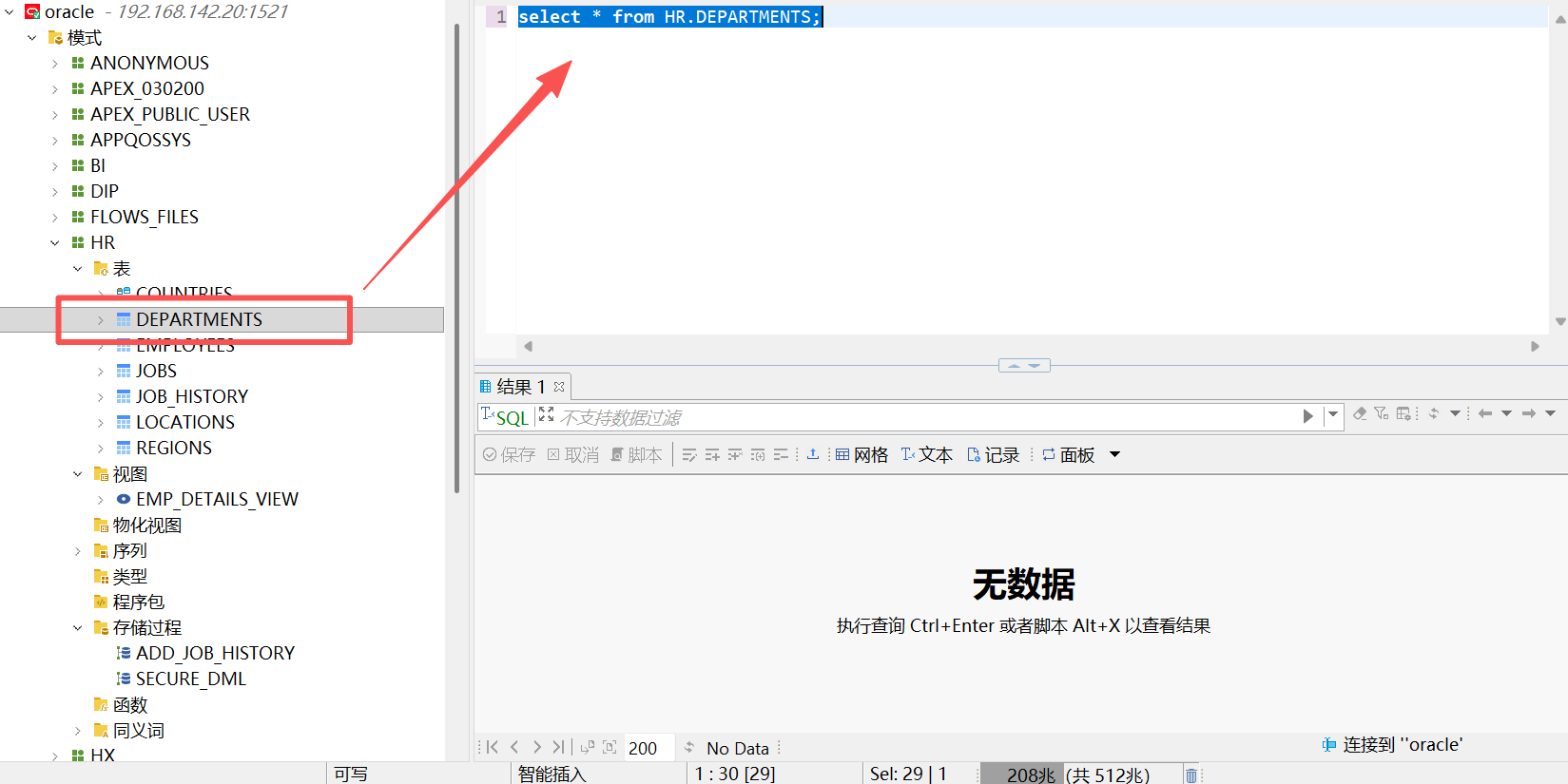Apply filter with the play arrow icon
This screenshot has height=784, width=1568.
[1307, 416]
